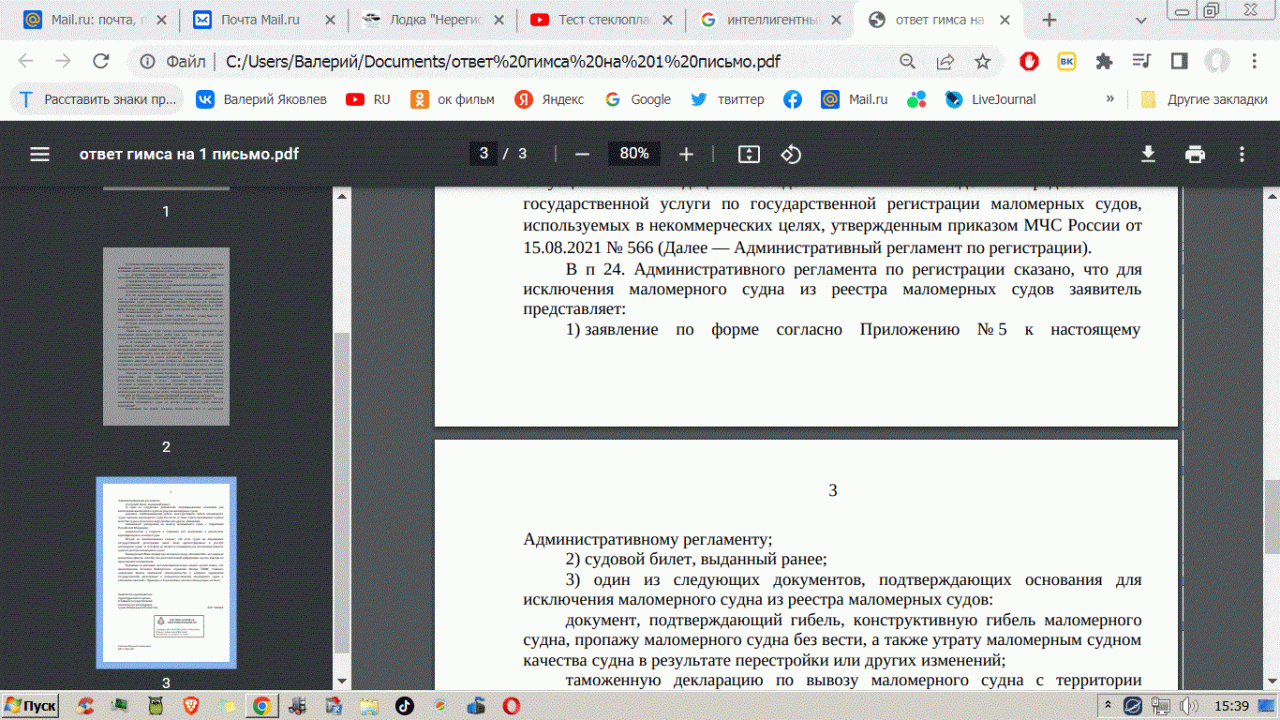Open 'Яндекс' bookmark
The width and height of the screenshot is (1280, 720).
[549, 99]
